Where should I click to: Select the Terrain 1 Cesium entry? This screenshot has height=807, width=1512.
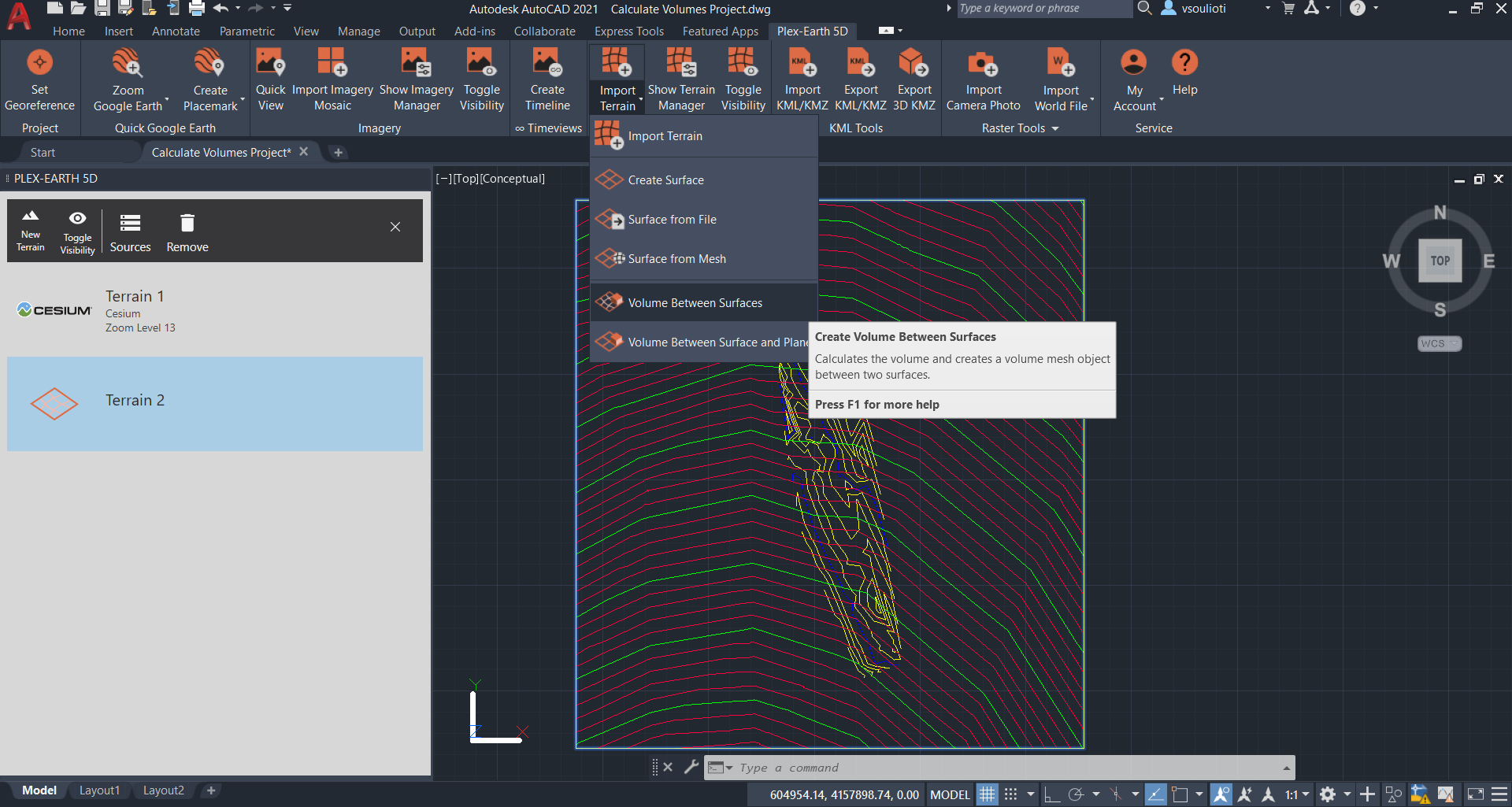(215, 310)
